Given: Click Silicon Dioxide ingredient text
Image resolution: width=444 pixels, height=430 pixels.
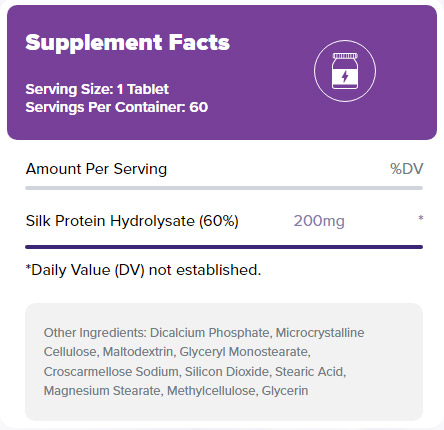Looking at the screenshot, I should pos(228,371).
